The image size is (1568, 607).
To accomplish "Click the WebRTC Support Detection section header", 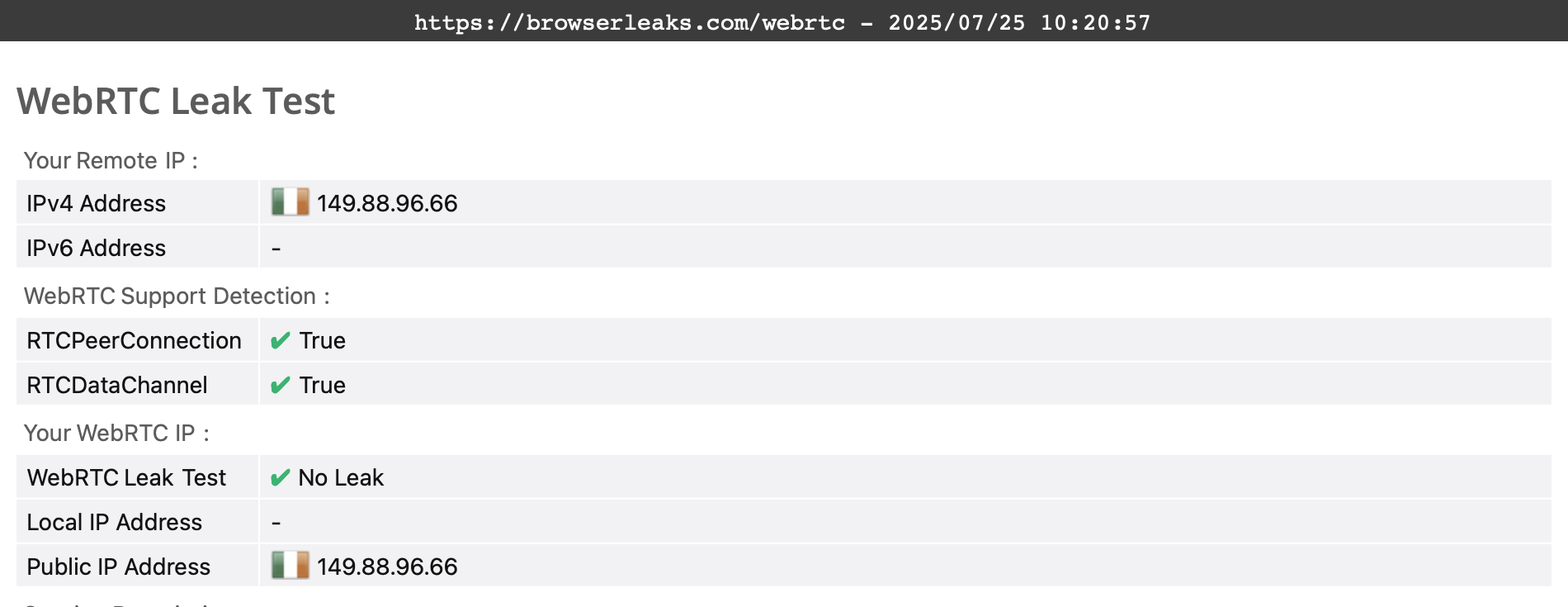I will 177,296.
